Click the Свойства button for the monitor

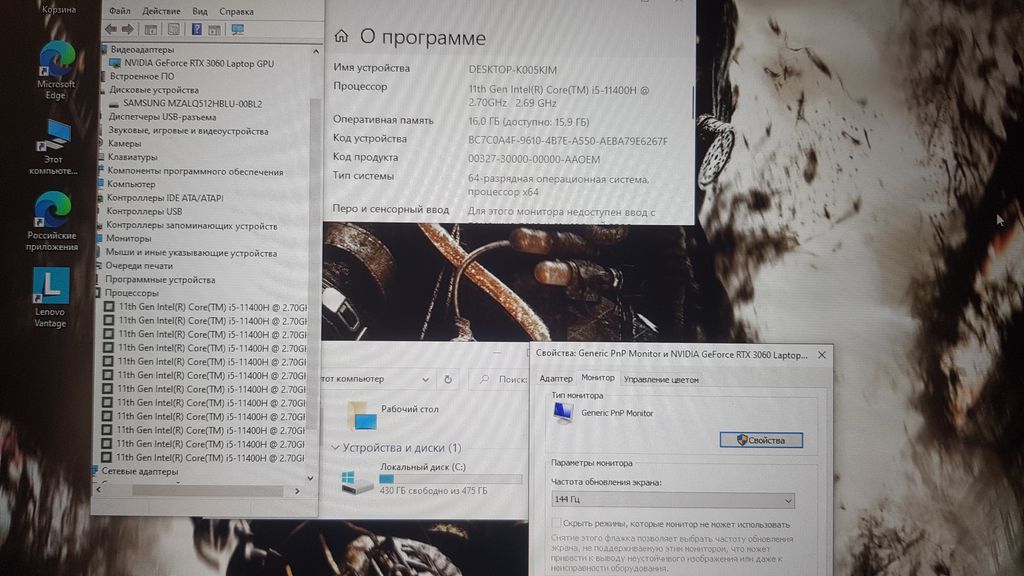pyautogui.click(x=761, y=440)
